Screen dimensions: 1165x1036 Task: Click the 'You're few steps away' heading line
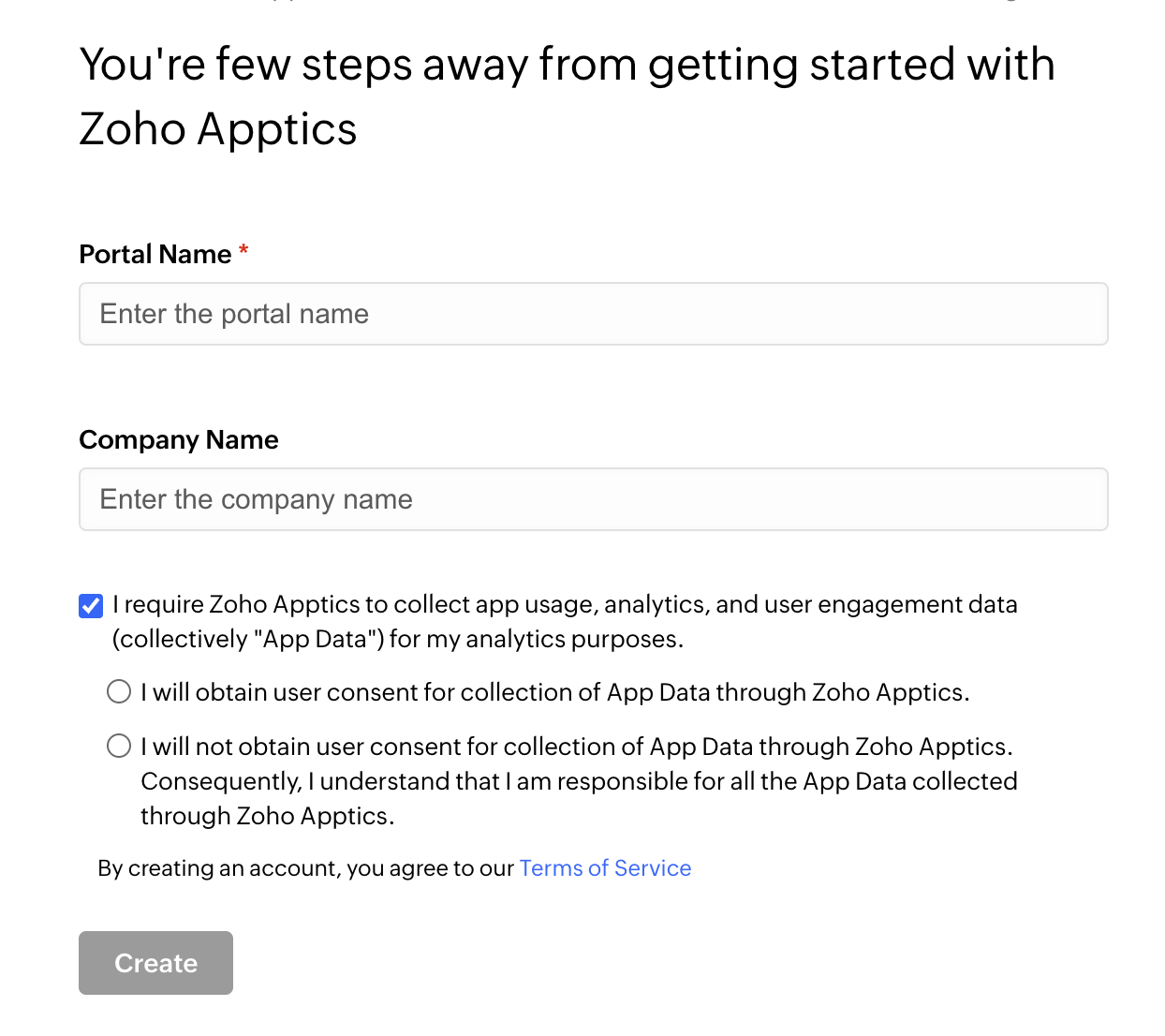pyautogui.click(x=567, y=66)
